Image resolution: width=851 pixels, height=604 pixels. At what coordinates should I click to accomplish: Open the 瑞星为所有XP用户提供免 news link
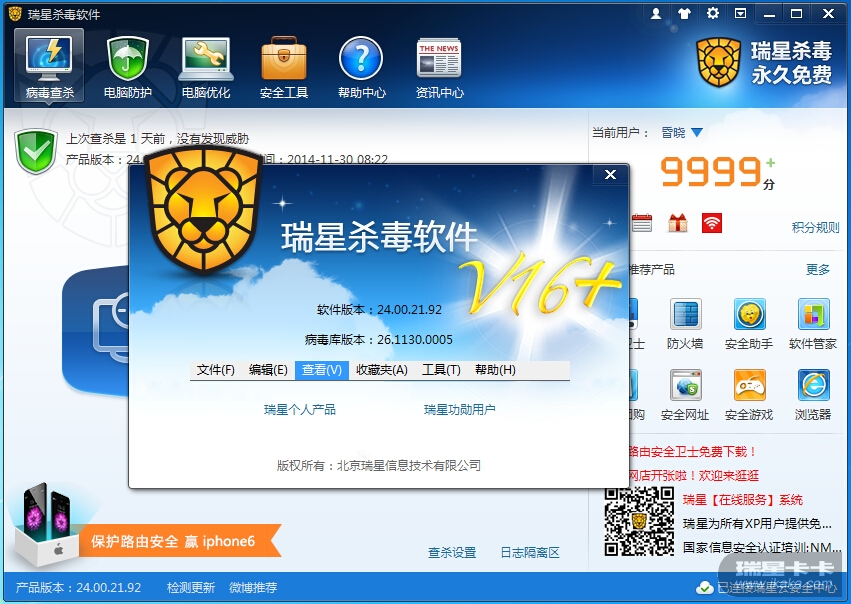click(x=757, y=523)
